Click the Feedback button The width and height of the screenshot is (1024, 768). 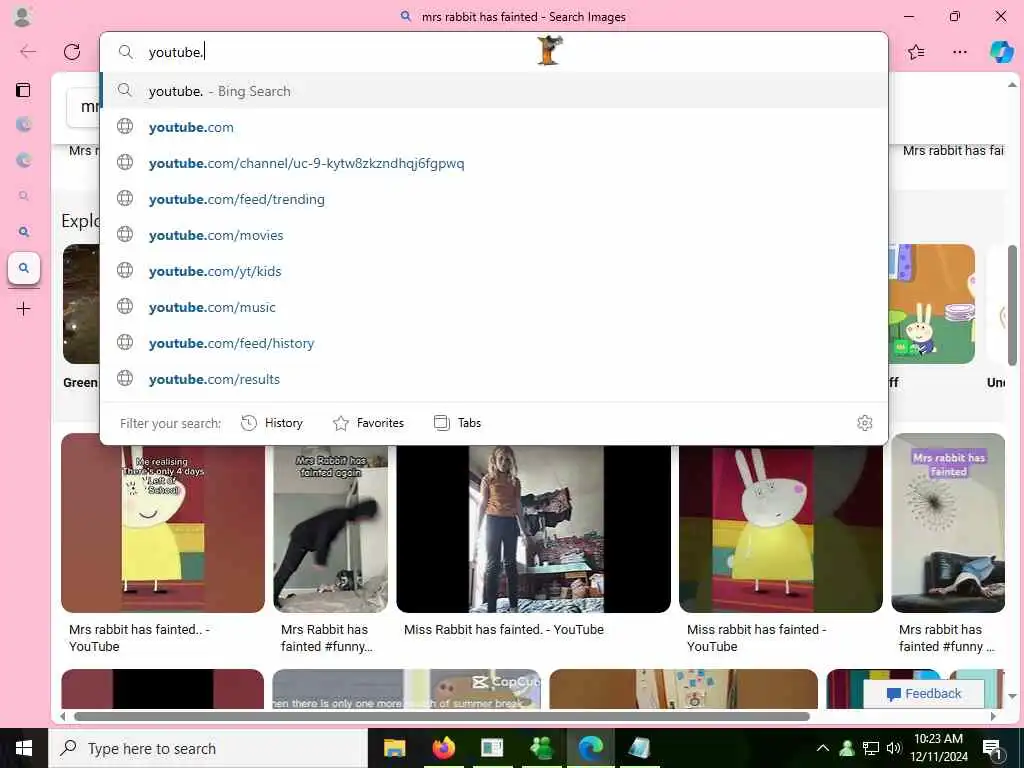pos(924,694)
